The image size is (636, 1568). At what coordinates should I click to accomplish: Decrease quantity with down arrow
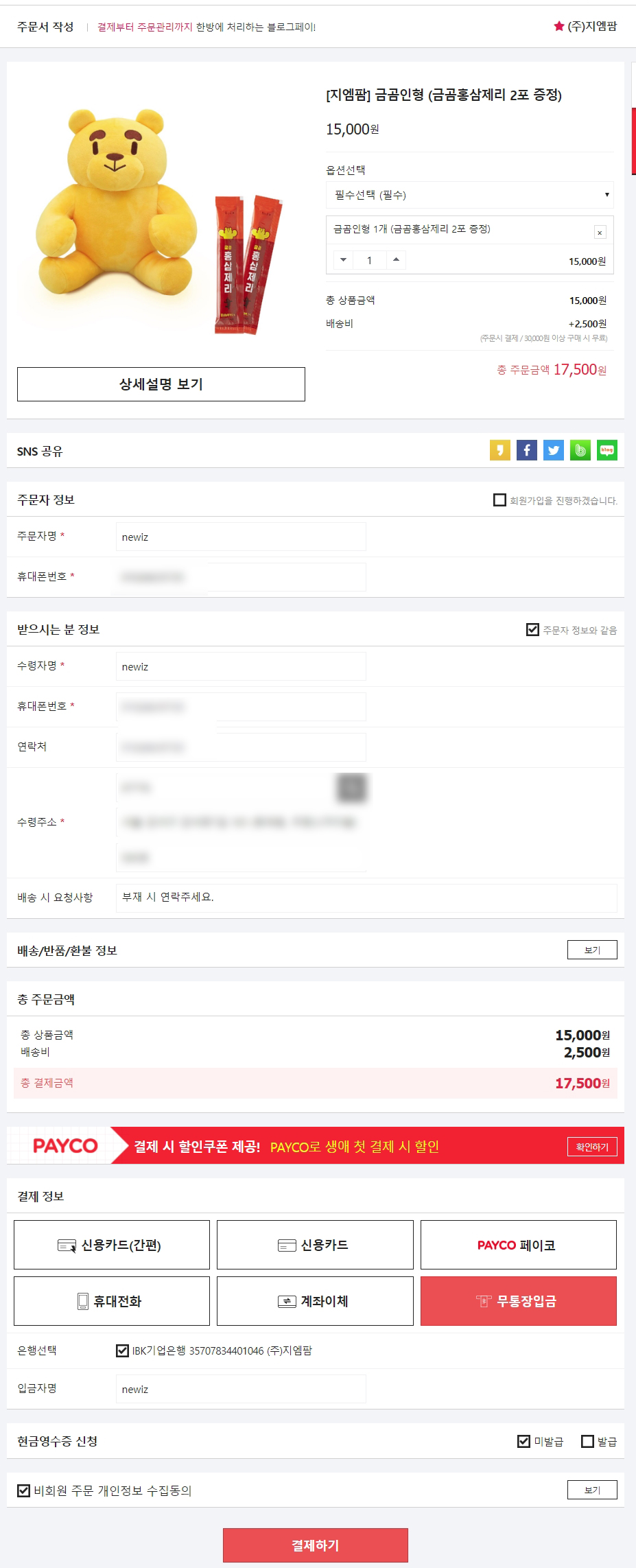(x=344, y=260)
